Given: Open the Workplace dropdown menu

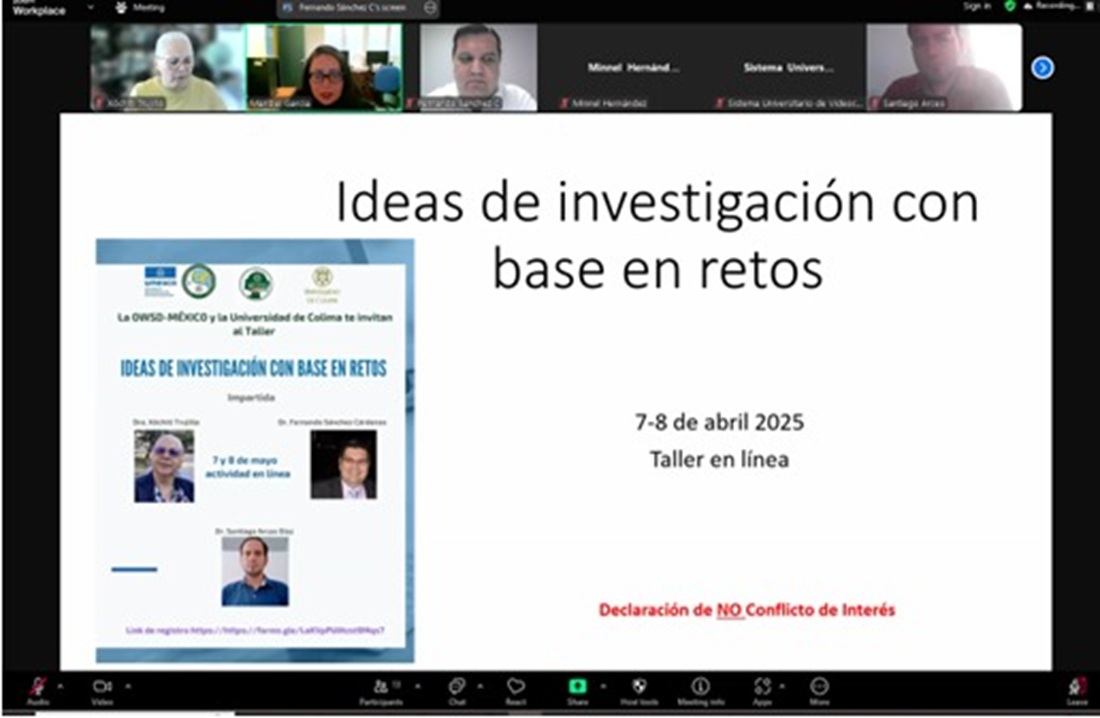Looking at the screenshot, I should click(x=91, y=7).
